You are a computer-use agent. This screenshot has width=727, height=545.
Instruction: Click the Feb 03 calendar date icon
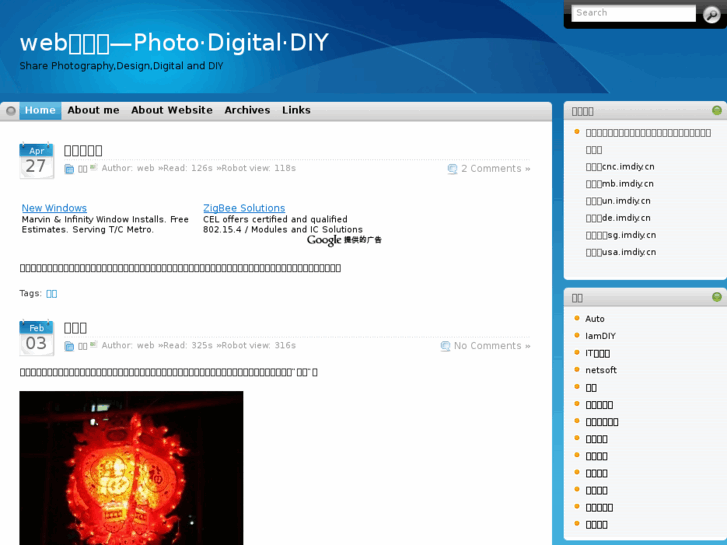point(37,338)
